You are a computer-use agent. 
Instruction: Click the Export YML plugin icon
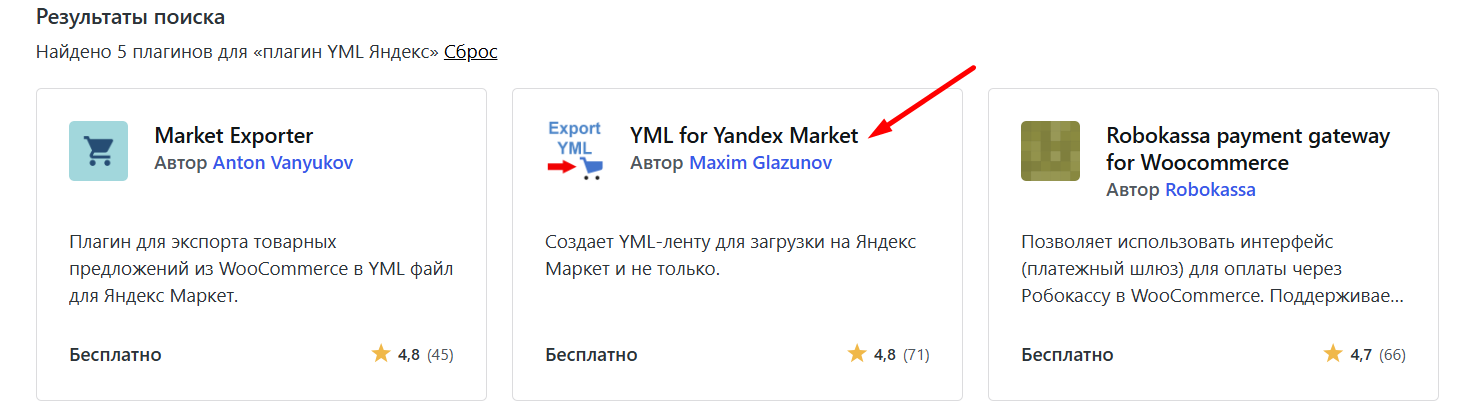pyautogui.click(x=574, y=151)
